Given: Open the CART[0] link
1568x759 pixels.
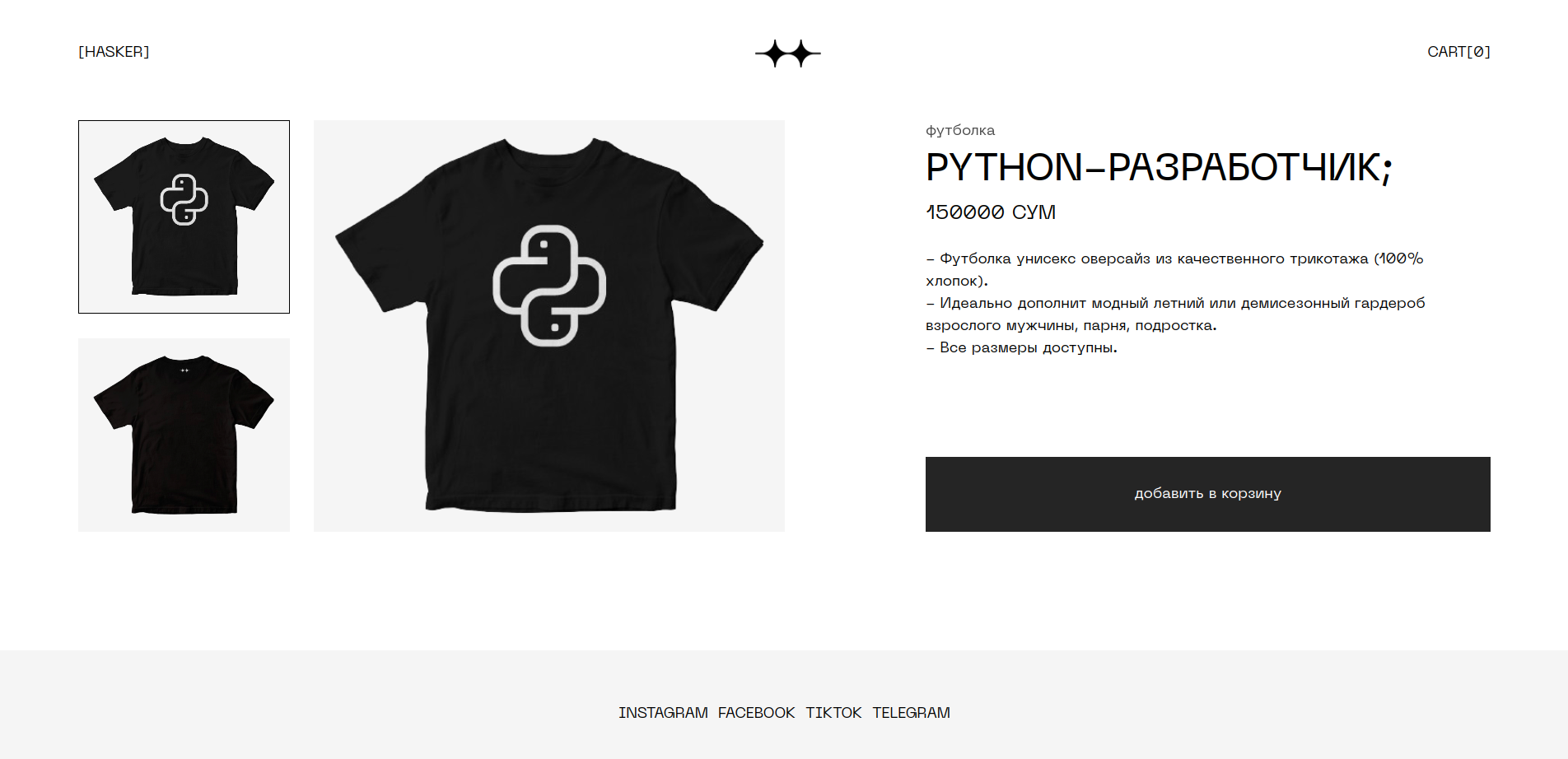Looking at the screenshot, I should click(x=1458, y=52).
